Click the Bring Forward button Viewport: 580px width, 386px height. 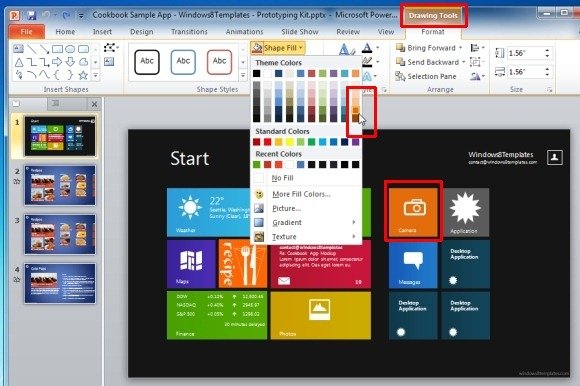pyautogui.click(x=426, y=48)
